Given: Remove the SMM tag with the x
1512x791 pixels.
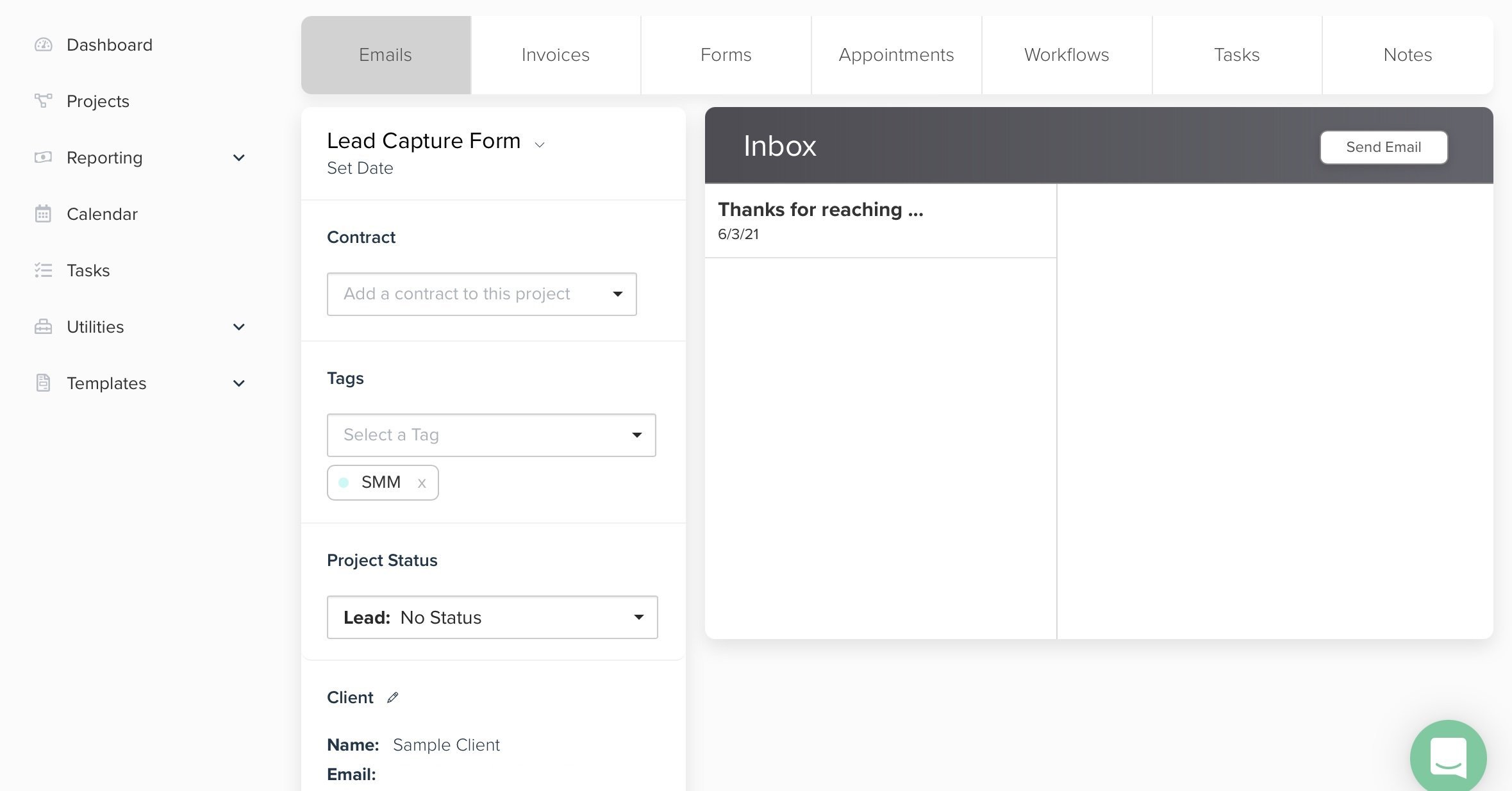Looking at the screenshot, I should click(x=422, y=483).
